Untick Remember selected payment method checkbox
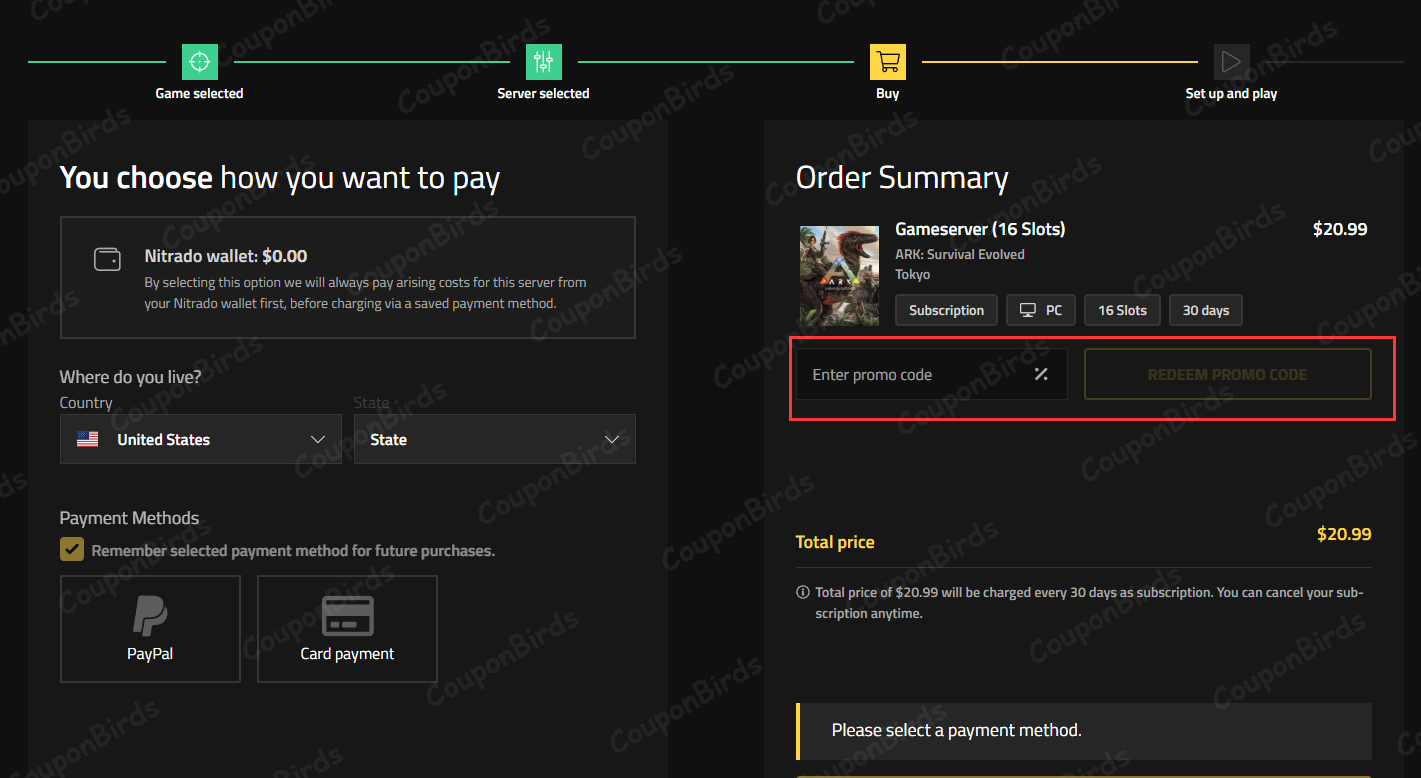This screenshot has width=1421, height=778. [72, 550]
